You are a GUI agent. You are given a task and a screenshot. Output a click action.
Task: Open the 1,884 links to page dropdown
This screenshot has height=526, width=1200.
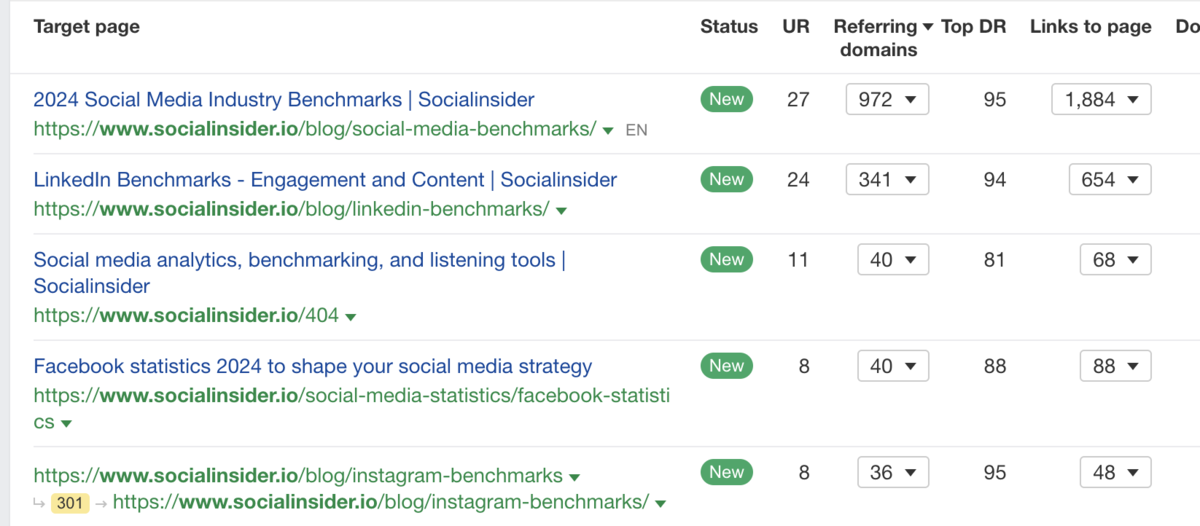click(1101, 100)
